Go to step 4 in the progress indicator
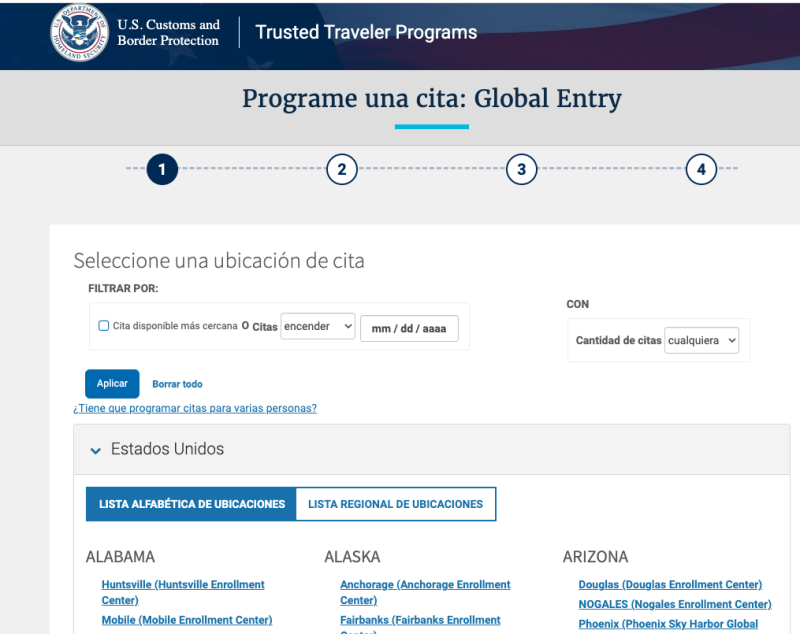 pos(702,169)
